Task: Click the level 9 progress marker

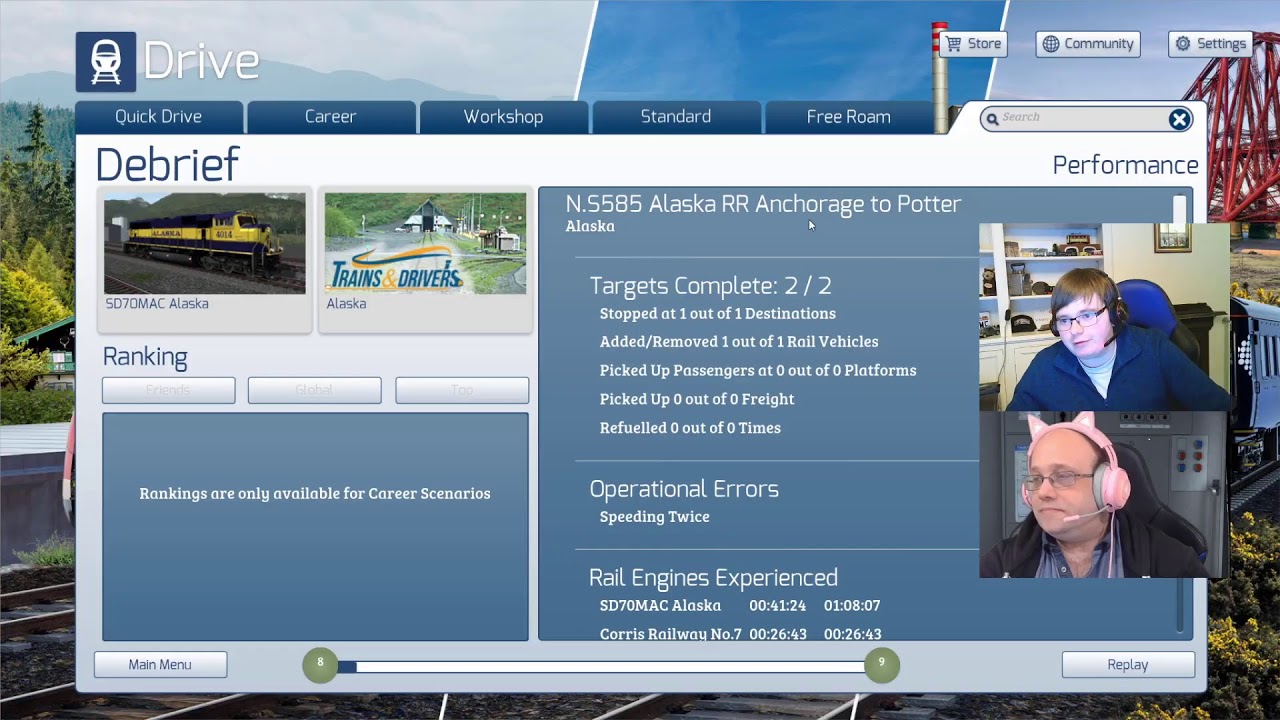Action: click(881, 665)
